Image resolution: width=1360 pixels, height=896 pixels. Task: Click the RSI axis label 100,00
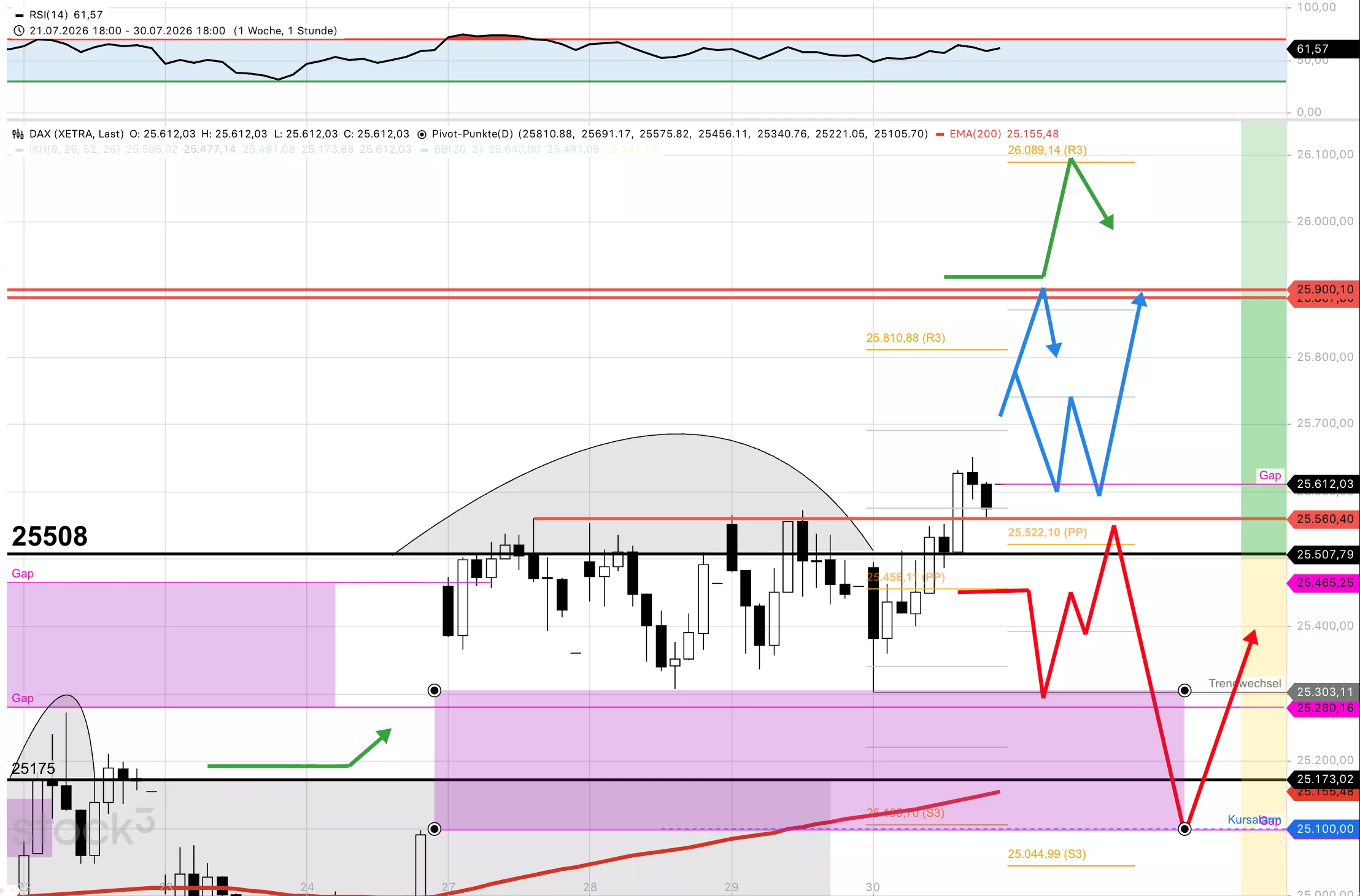(x=1316, y=7)
